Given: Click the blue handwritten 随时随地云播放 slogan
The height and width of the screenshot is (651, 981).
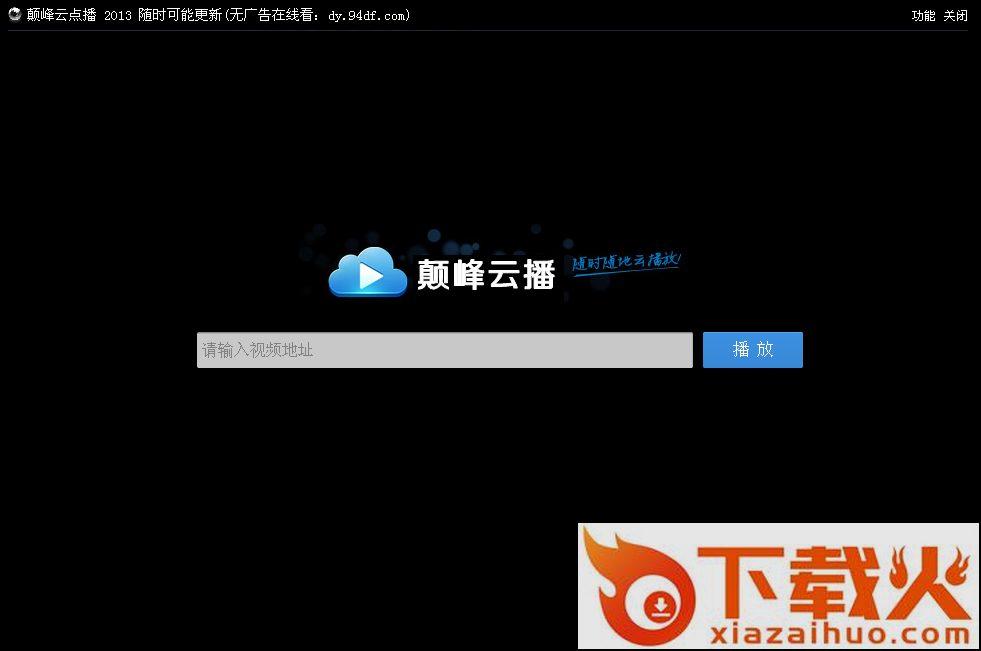Looking at the screenshot, I should point(626,263).
